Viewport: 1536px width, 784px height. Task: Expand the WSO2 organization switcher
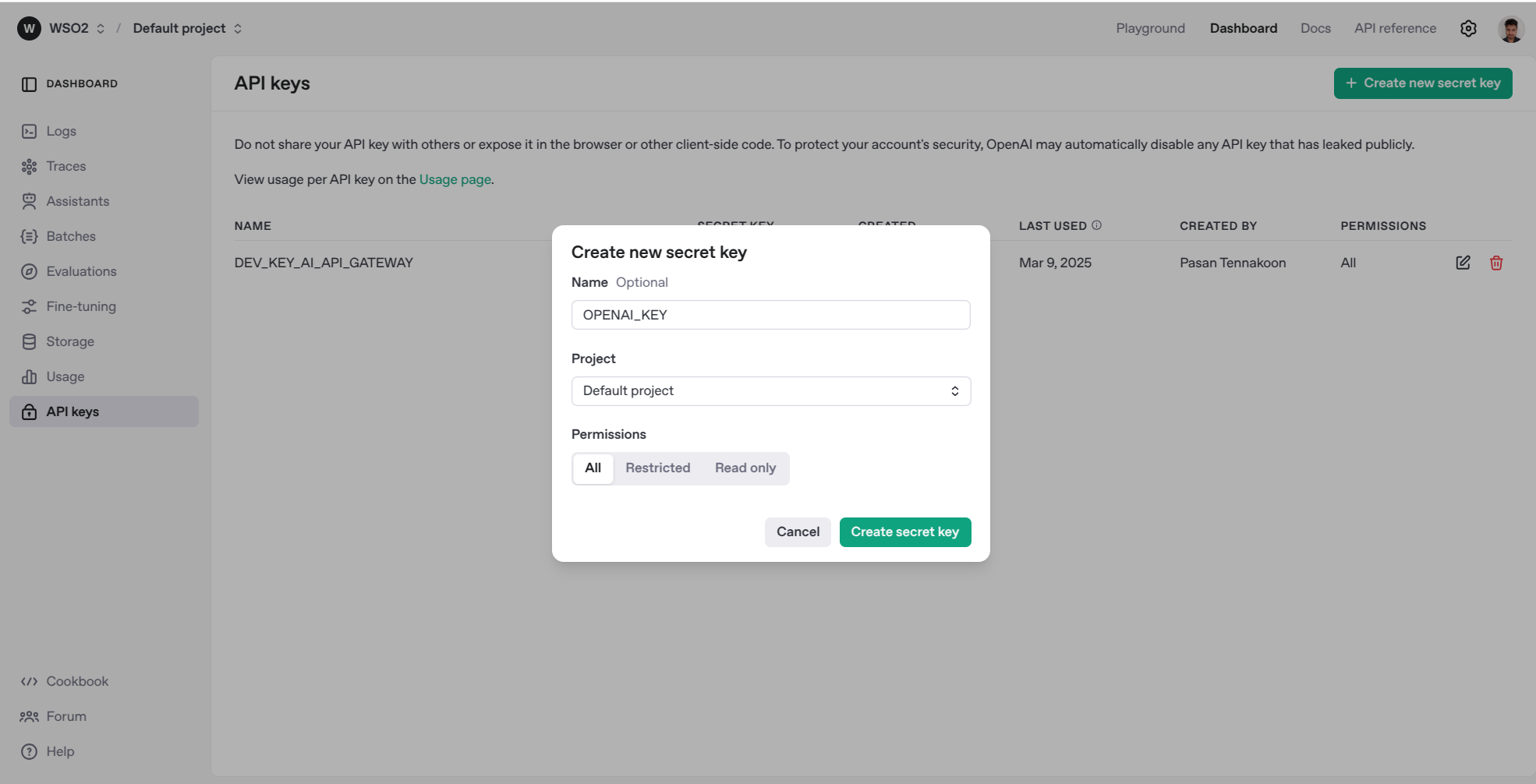point(101,29)
